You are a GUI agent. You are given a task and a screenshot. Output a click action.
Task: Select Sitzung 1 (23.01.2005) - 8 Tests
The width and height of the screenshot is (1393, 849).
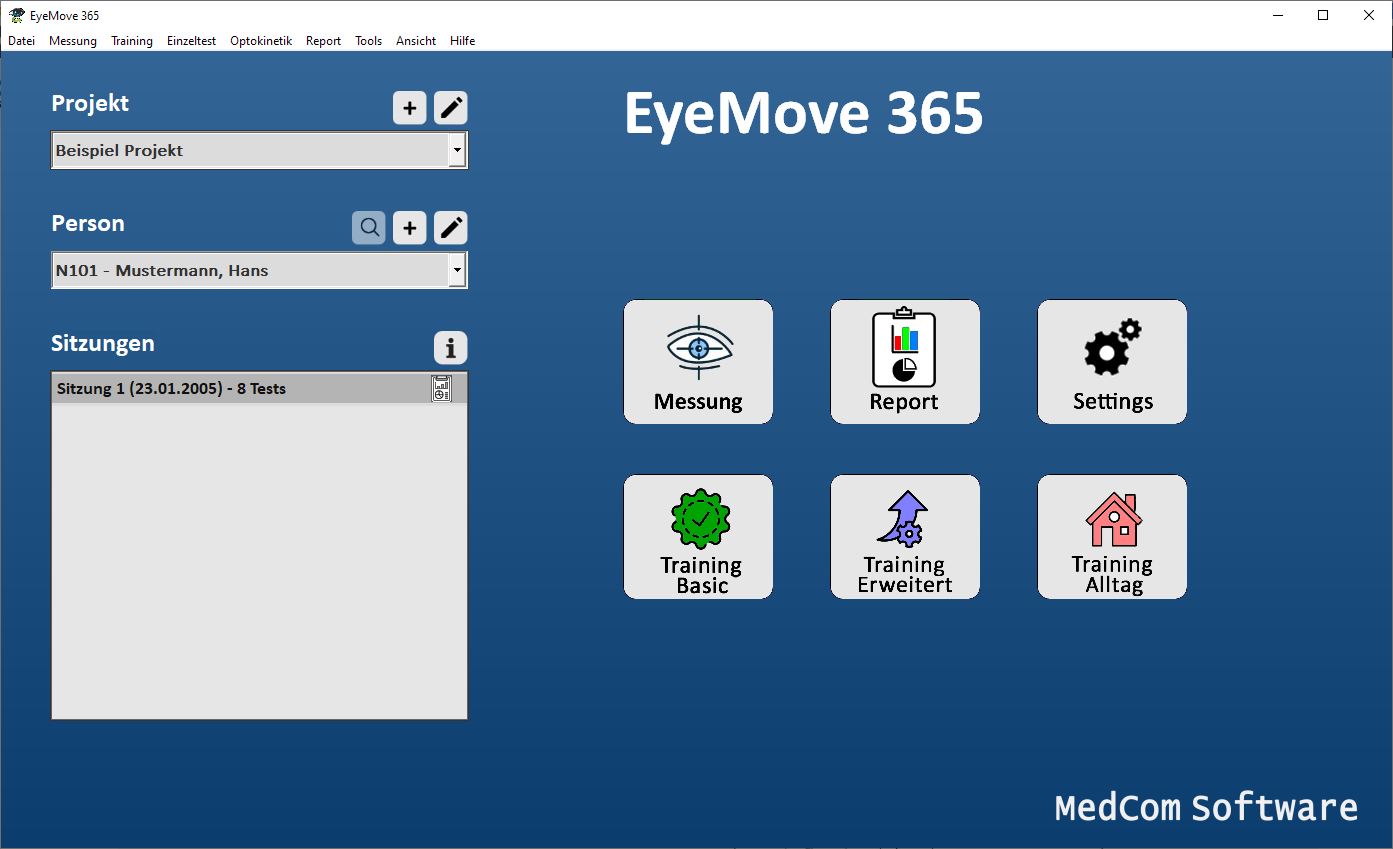[259, 389]
